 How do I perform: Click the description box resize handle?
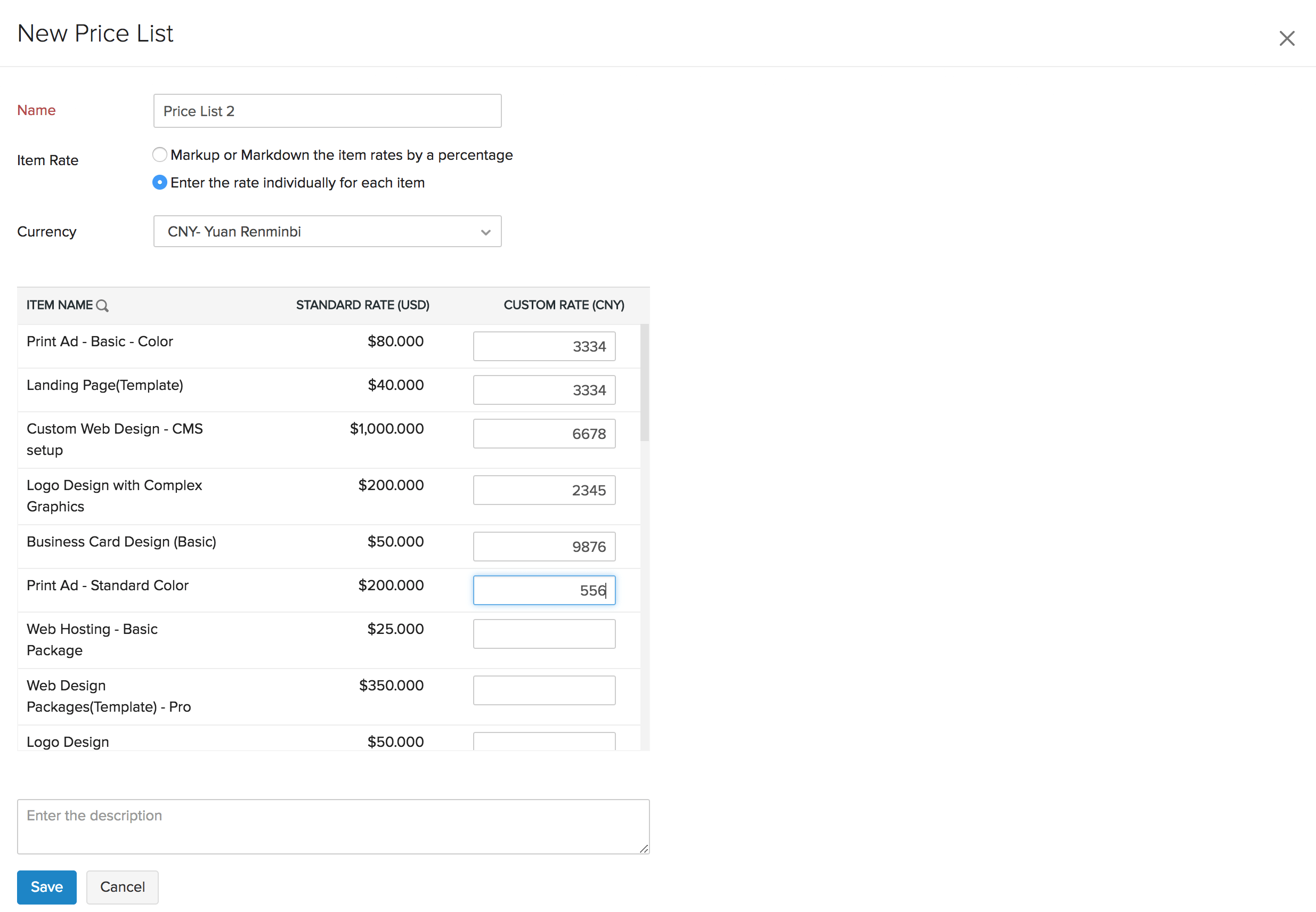click(x=644, y=849)
